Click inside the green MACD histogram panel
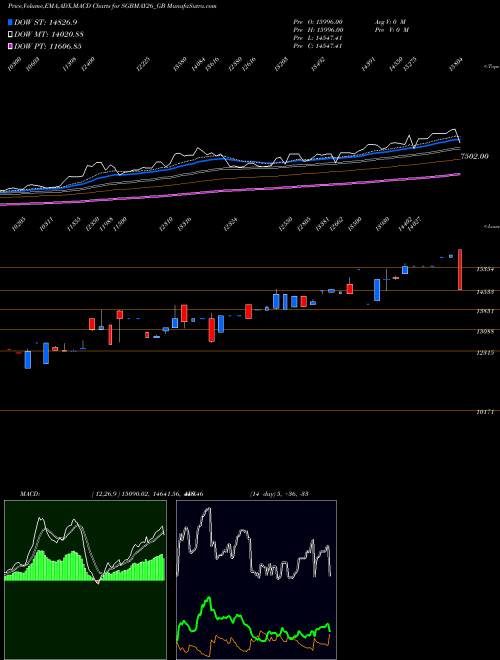The height and width of the screenshot is (660, 500). point(85,580)
